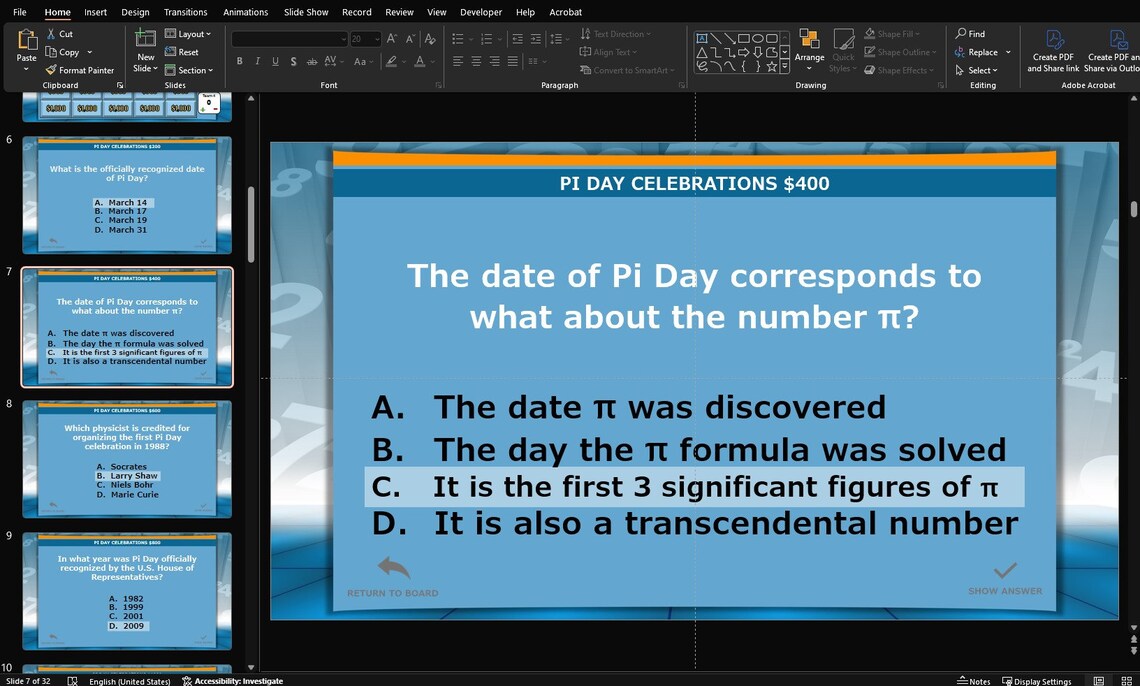Select the slide 8 thumbnail
Viewport: 1140px width, 686px height.
tap(126, 459)
